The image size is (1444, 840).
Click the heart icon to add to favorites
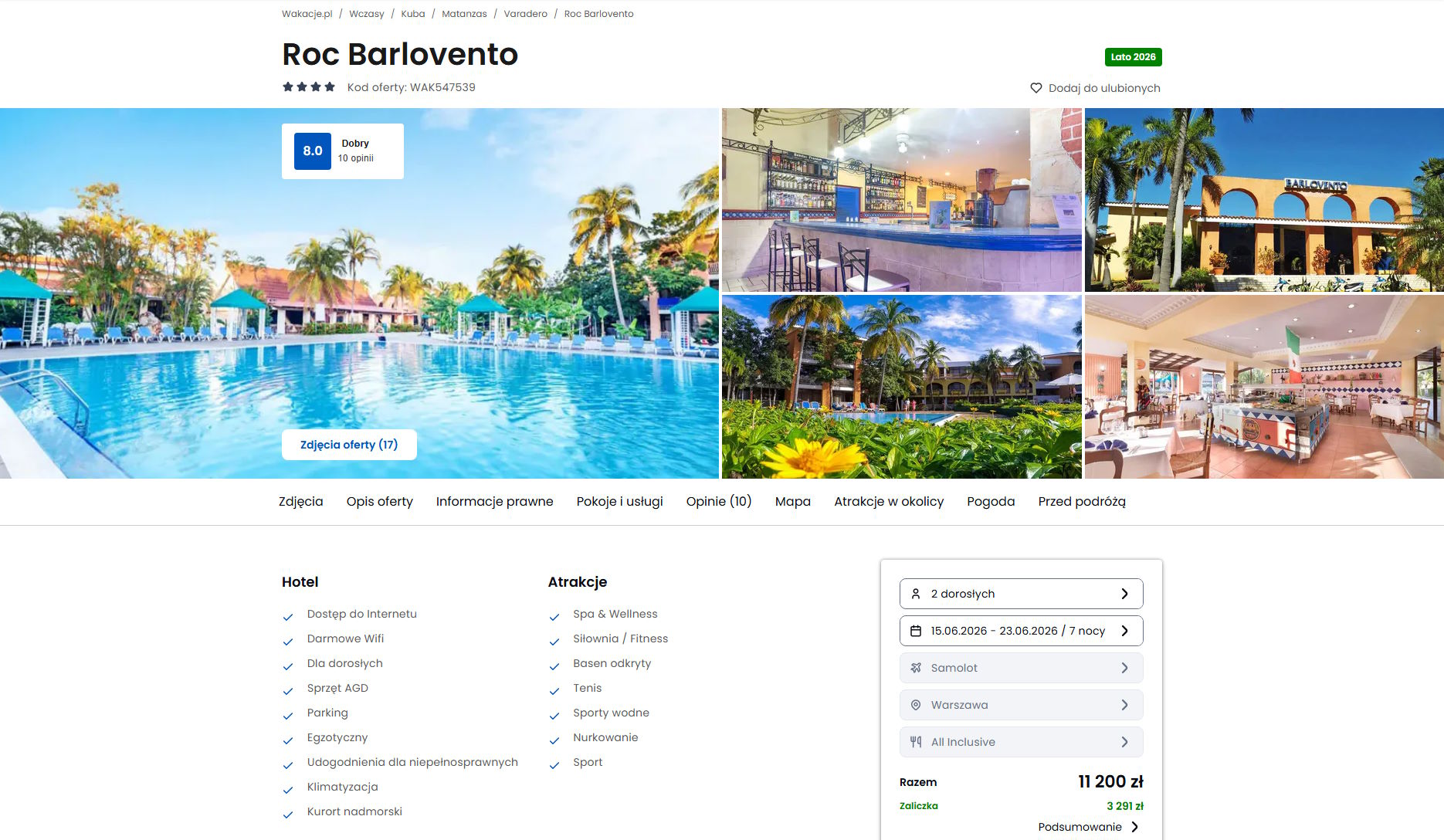[x=1036, y=88]
